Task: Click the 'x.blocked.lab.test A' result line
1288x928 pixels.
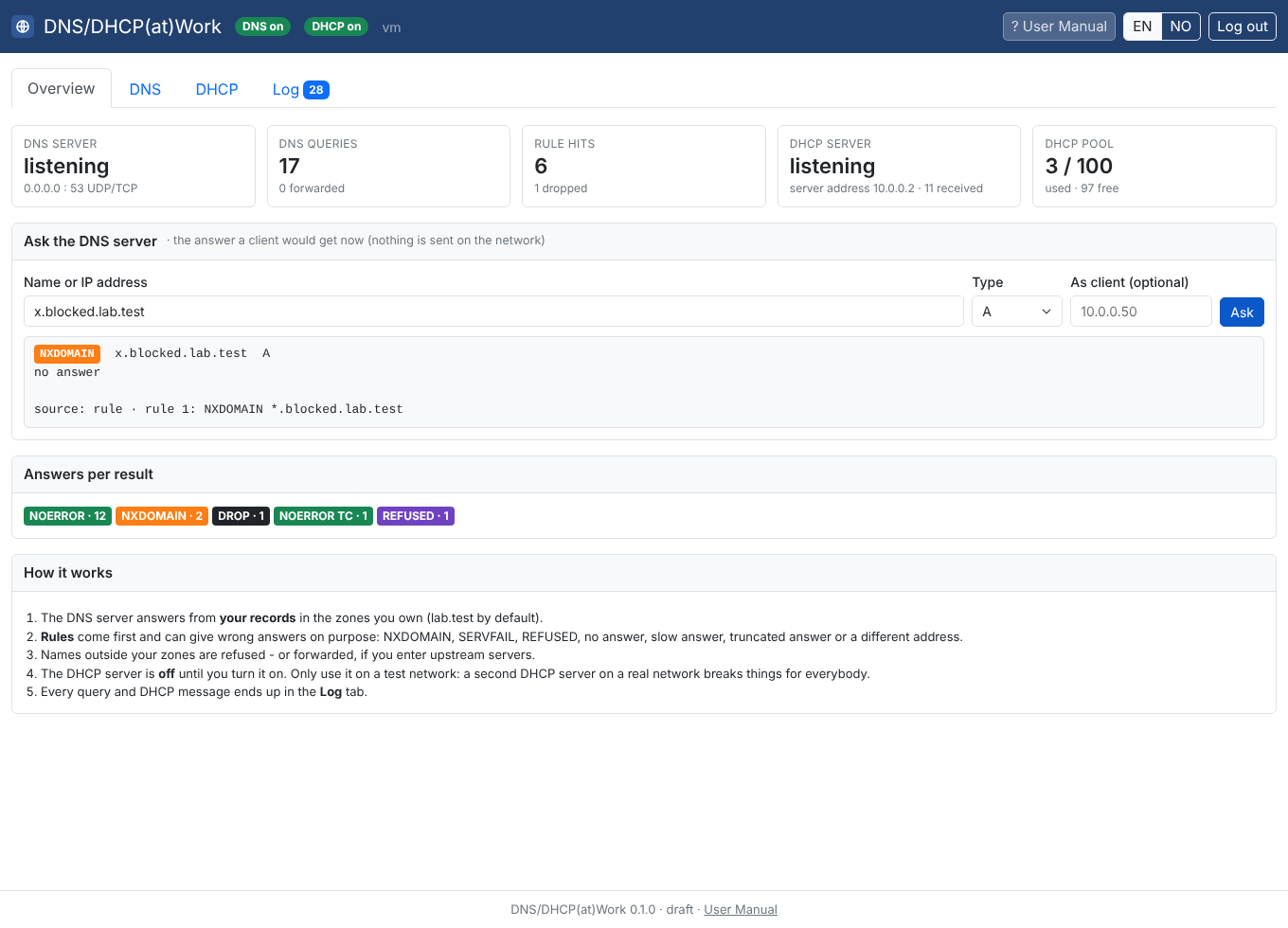Action: tap(192, 353)
